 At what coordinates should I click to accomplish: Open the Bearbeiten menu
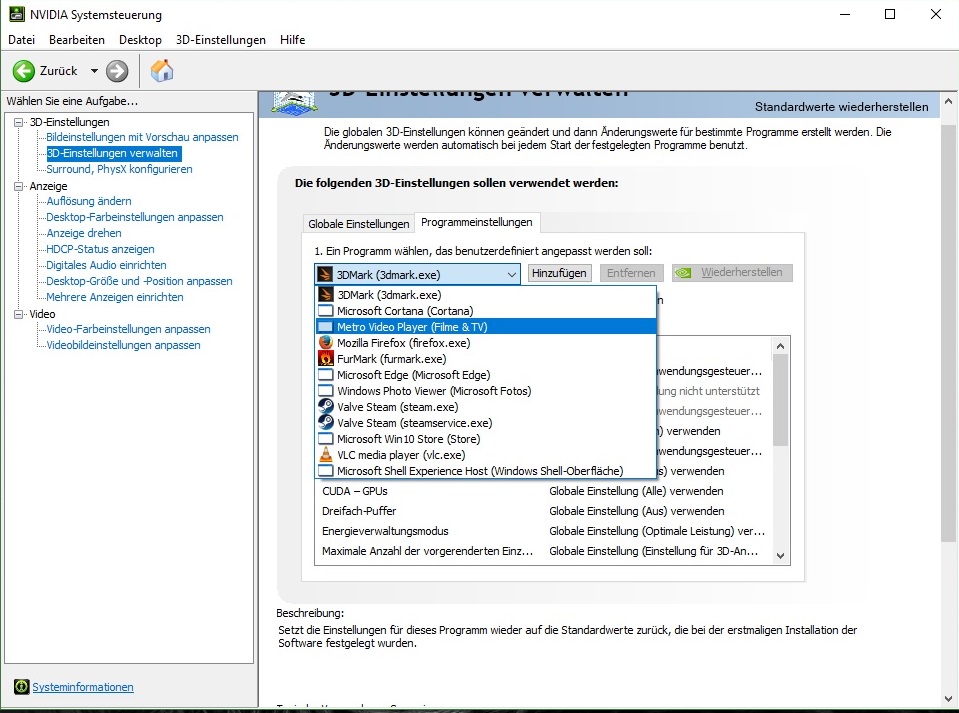click(77, 40)
